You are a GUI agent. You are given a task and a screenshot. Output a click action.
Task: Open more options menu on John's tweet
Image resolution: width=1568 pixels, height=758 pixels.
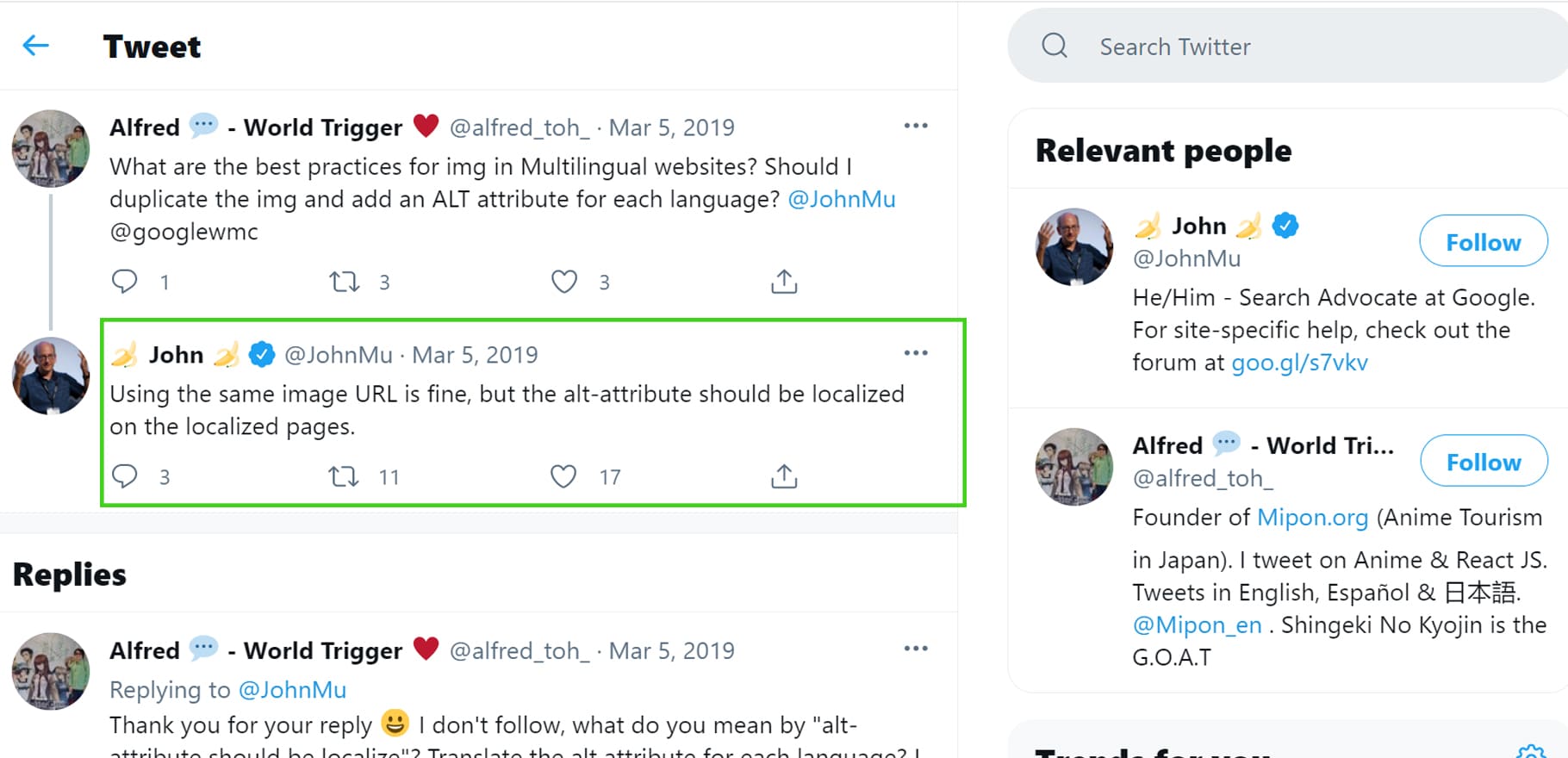click(916, 353)
